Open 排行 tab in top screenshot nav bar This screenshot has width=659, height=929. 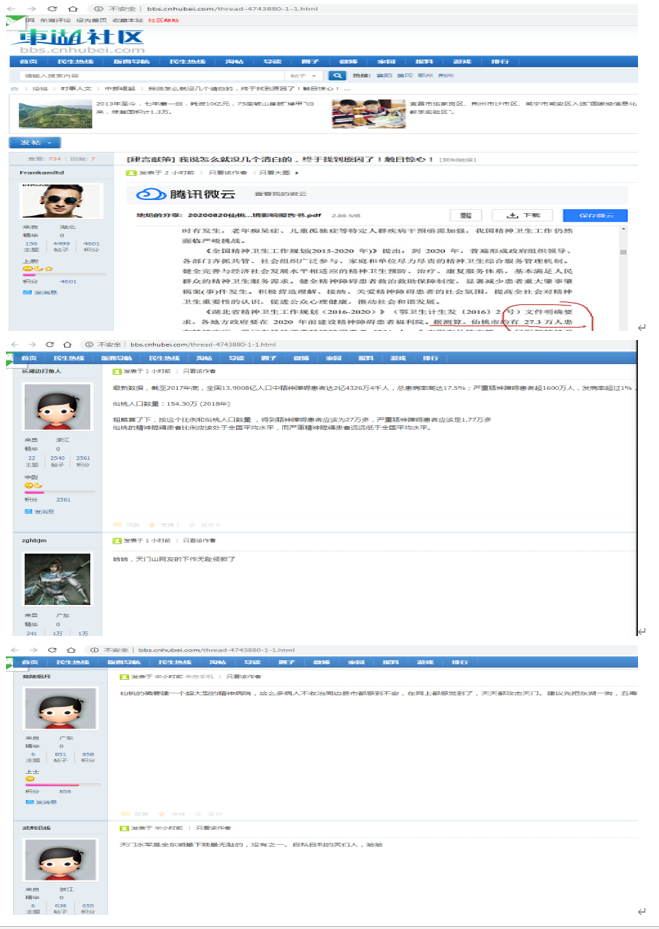coord(500,62)
